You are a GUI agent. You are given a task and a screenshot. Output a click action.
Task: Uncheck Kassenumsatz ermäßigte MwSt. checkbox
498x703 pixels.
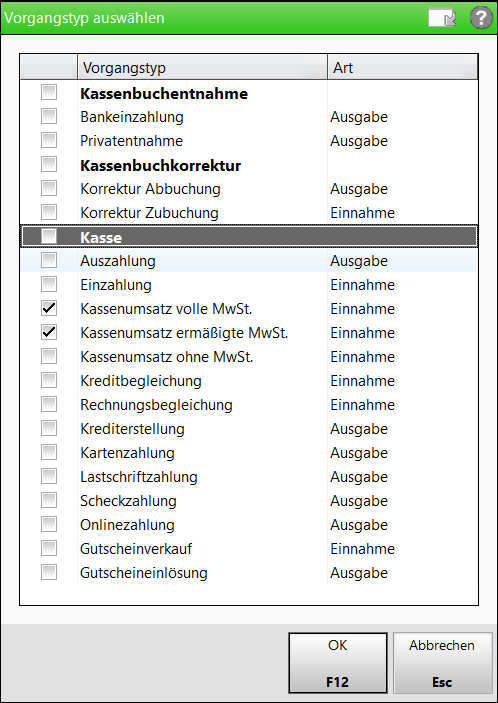[49, 332]
